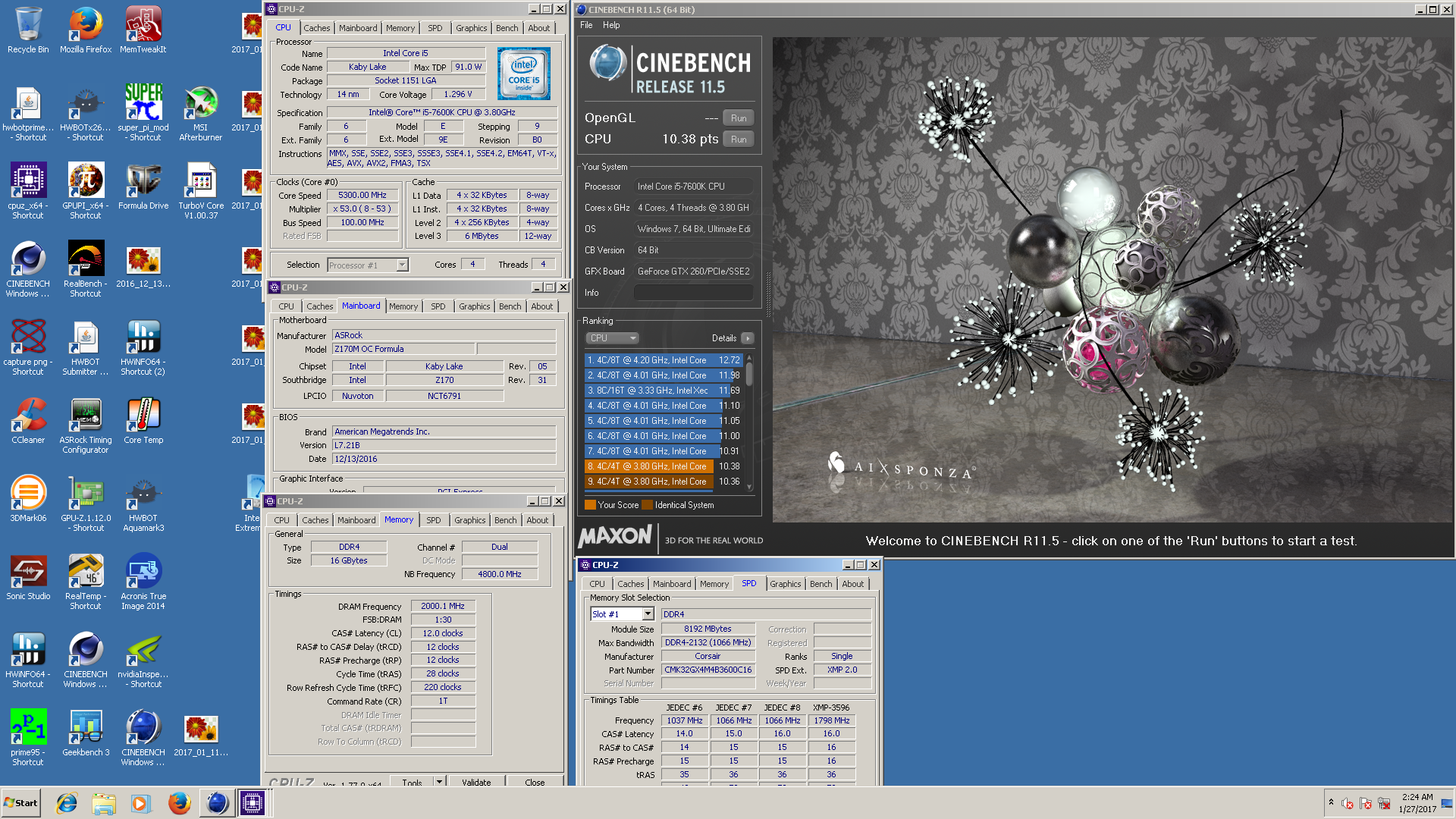
Task: Open Cinebench Help menu
Action: click(611, 25)
